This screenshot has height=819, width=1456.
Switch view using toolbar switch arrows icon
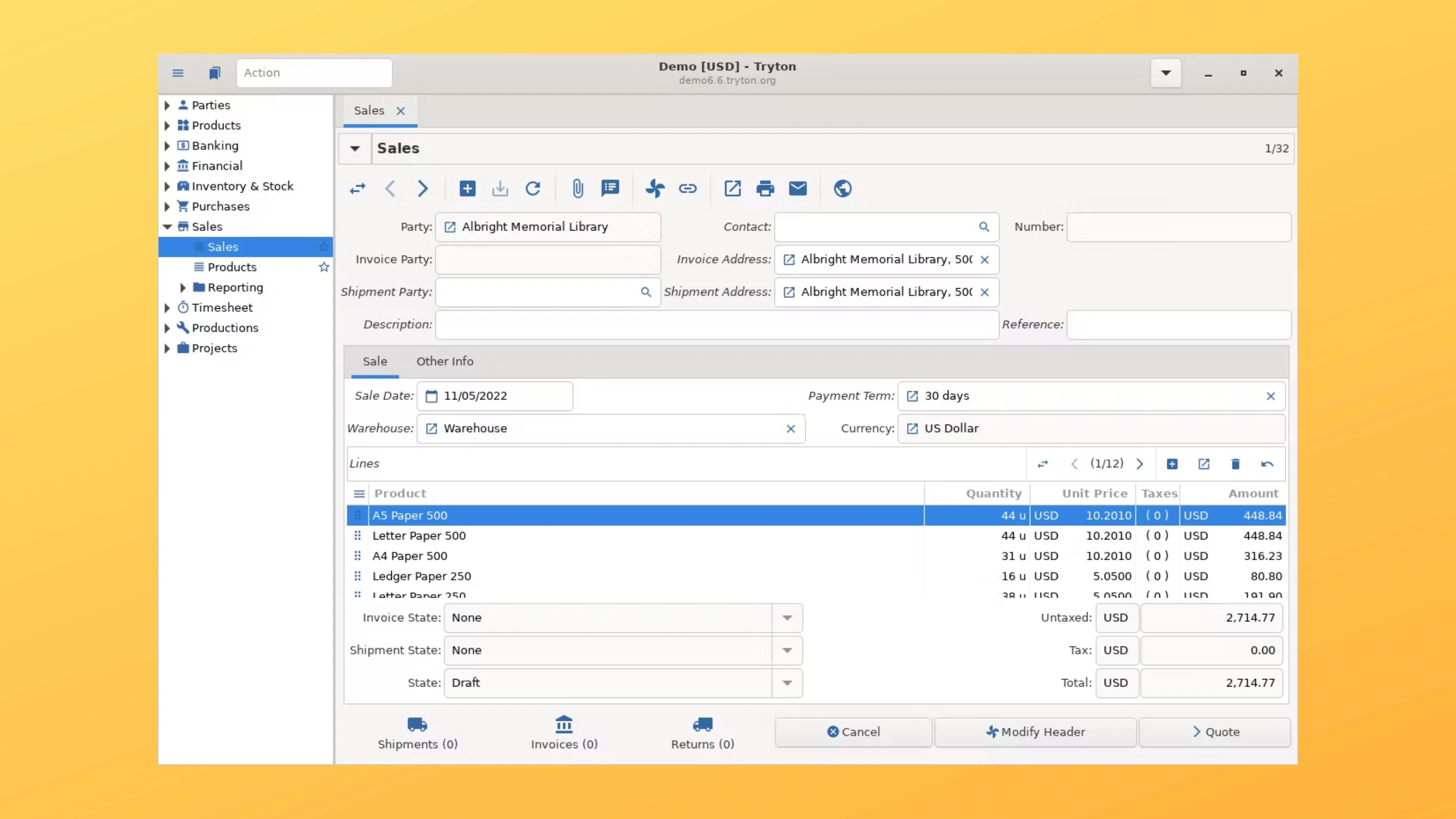(x=357, y=188)
